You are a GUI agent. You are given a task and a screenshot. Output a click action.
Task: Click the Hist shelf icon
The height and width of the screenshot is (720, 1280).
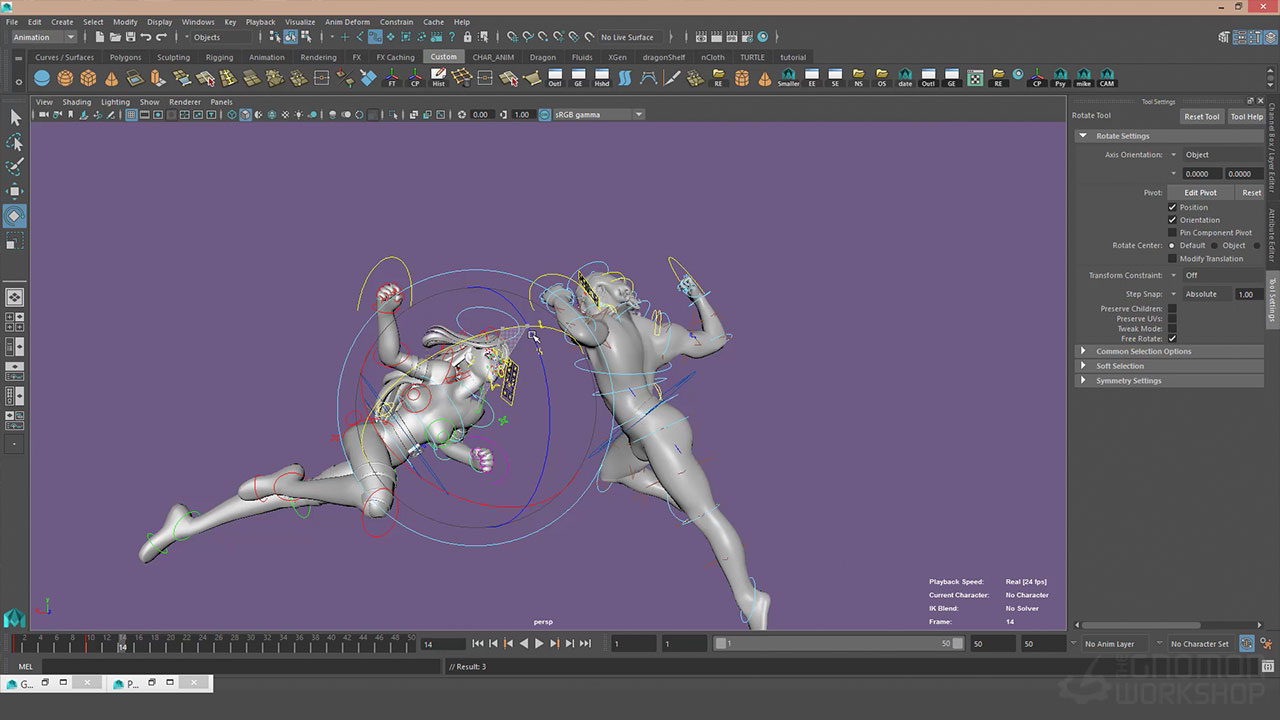point(438,78)
